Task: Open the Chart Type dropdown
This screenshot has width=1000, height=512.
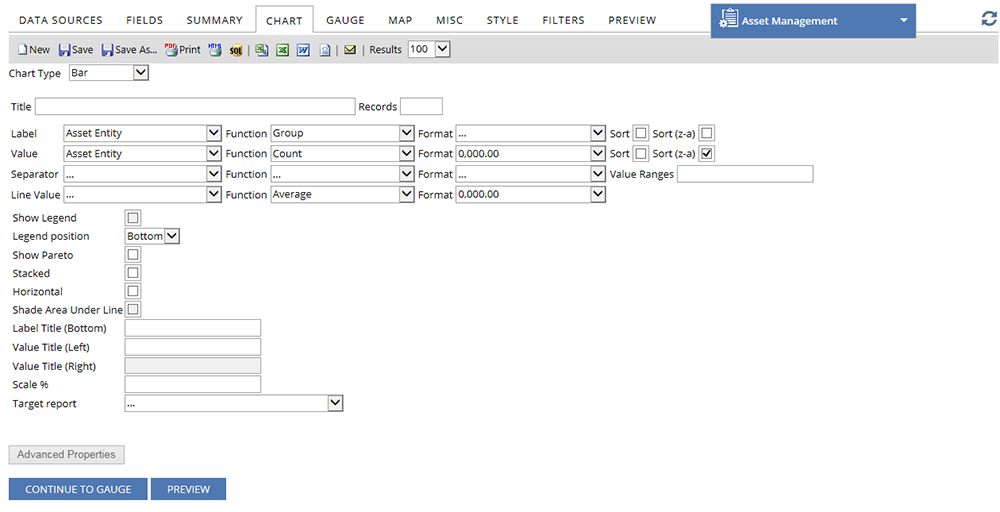Action: pos(108,73)
